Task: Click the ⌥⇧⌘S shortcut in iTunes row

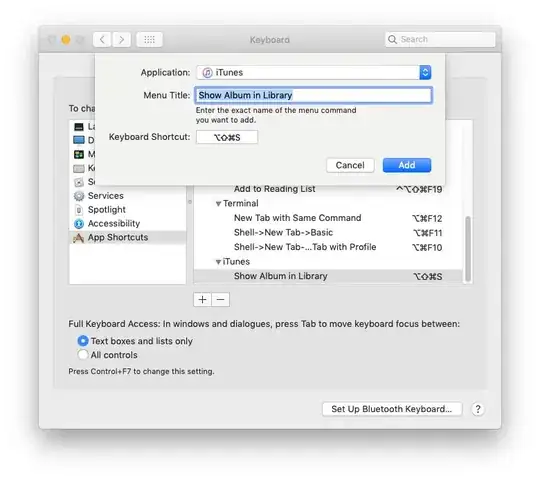Action: tap(428, 276)
